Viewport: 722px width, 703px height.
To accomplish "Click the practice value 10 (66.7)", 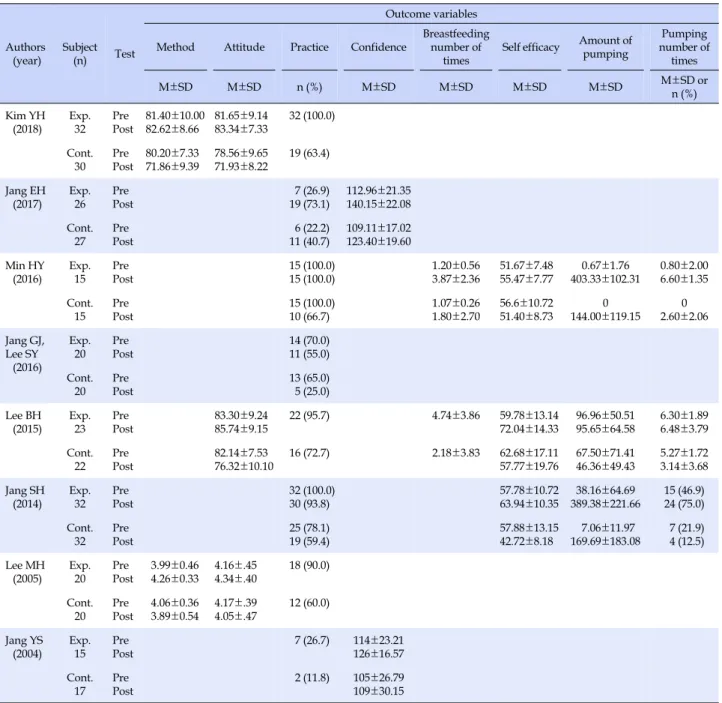I will pos(309,317).
